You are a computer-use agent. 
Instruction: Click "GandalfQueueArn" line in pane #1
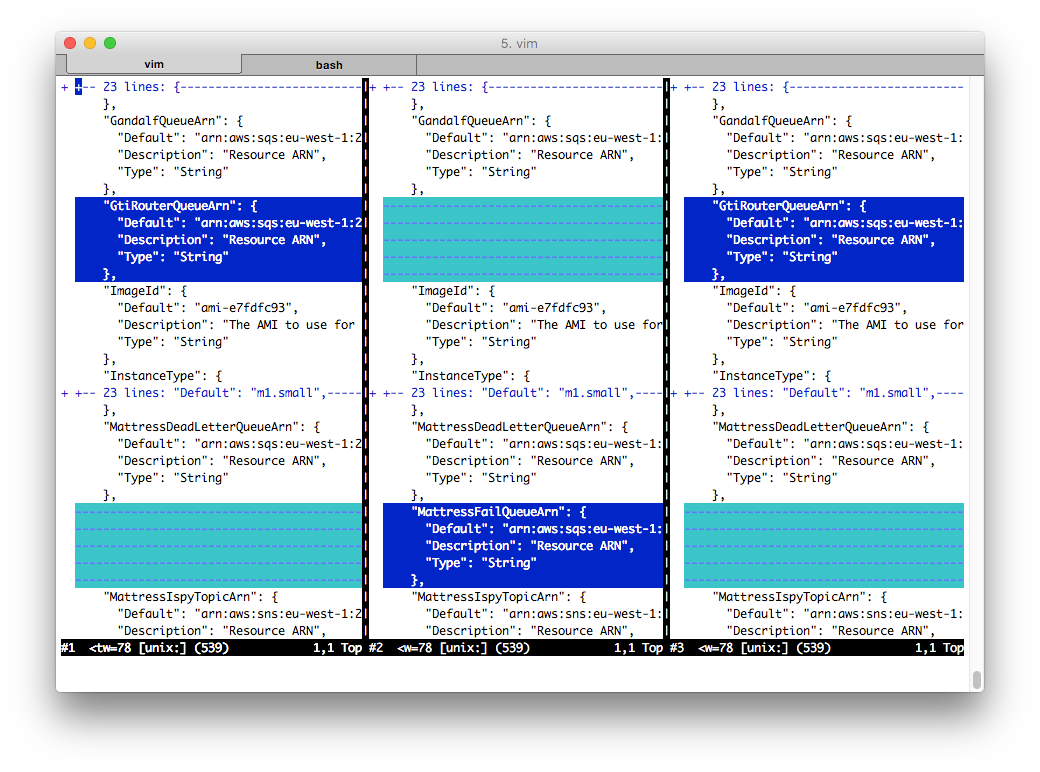[173, 121]
